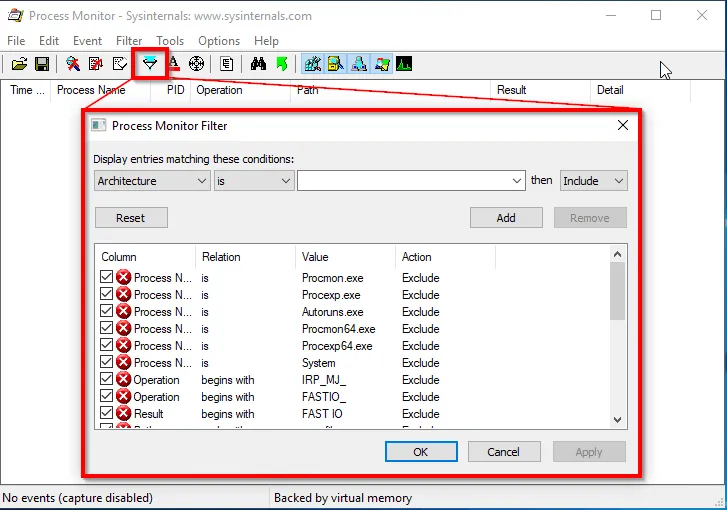This screenshot has width=727, height=510.
Task: Open the Architecture column dropdown
Action: point(152,181)
